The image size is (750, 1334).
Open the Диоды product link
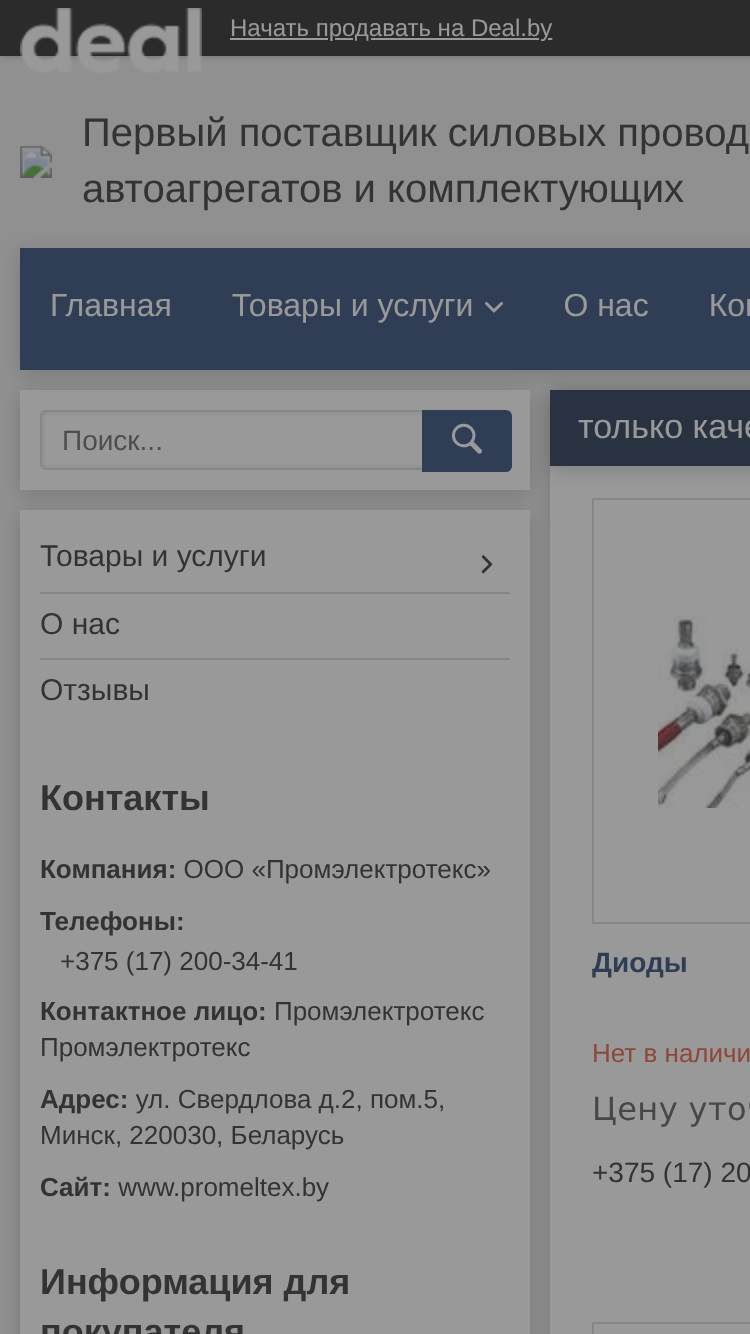tap(639, 963)
